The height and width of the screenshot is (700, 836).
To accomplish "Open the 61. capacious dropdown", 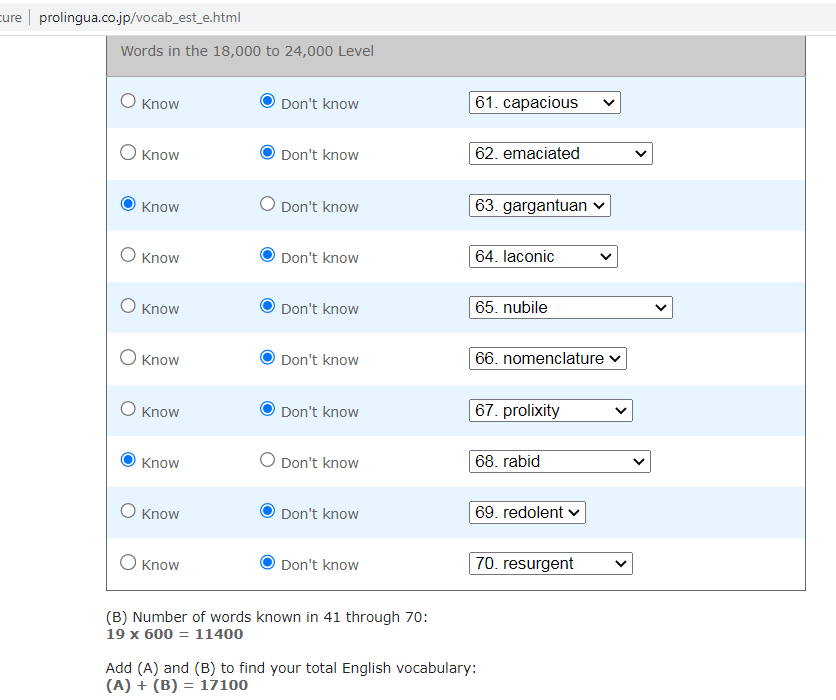I will tap(544, 103).
